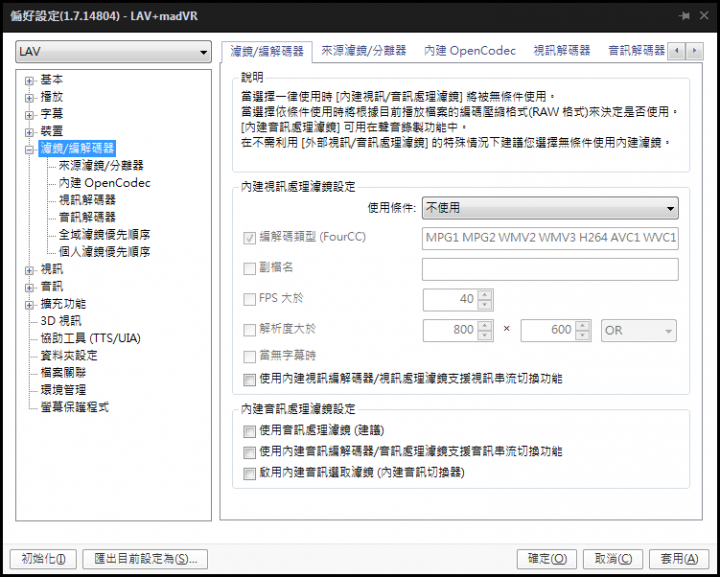Expand the 基本 tree node

click(x=29, y=81)
